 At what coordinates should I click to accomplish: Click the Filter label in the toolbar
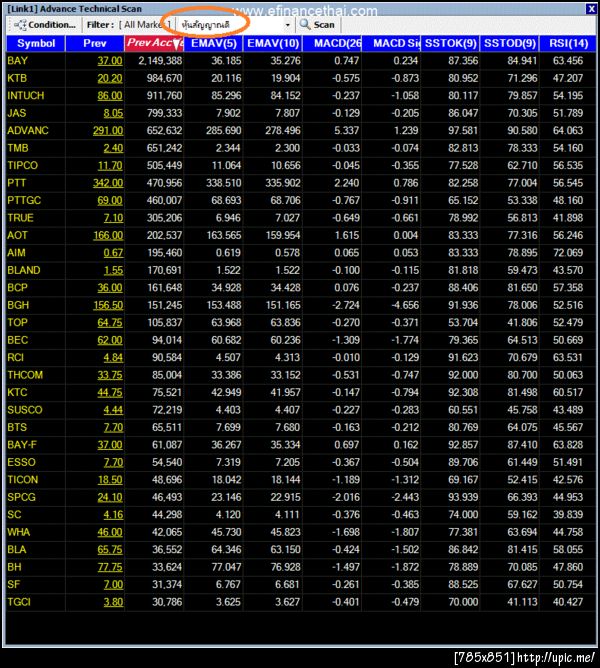coord(101,25)
